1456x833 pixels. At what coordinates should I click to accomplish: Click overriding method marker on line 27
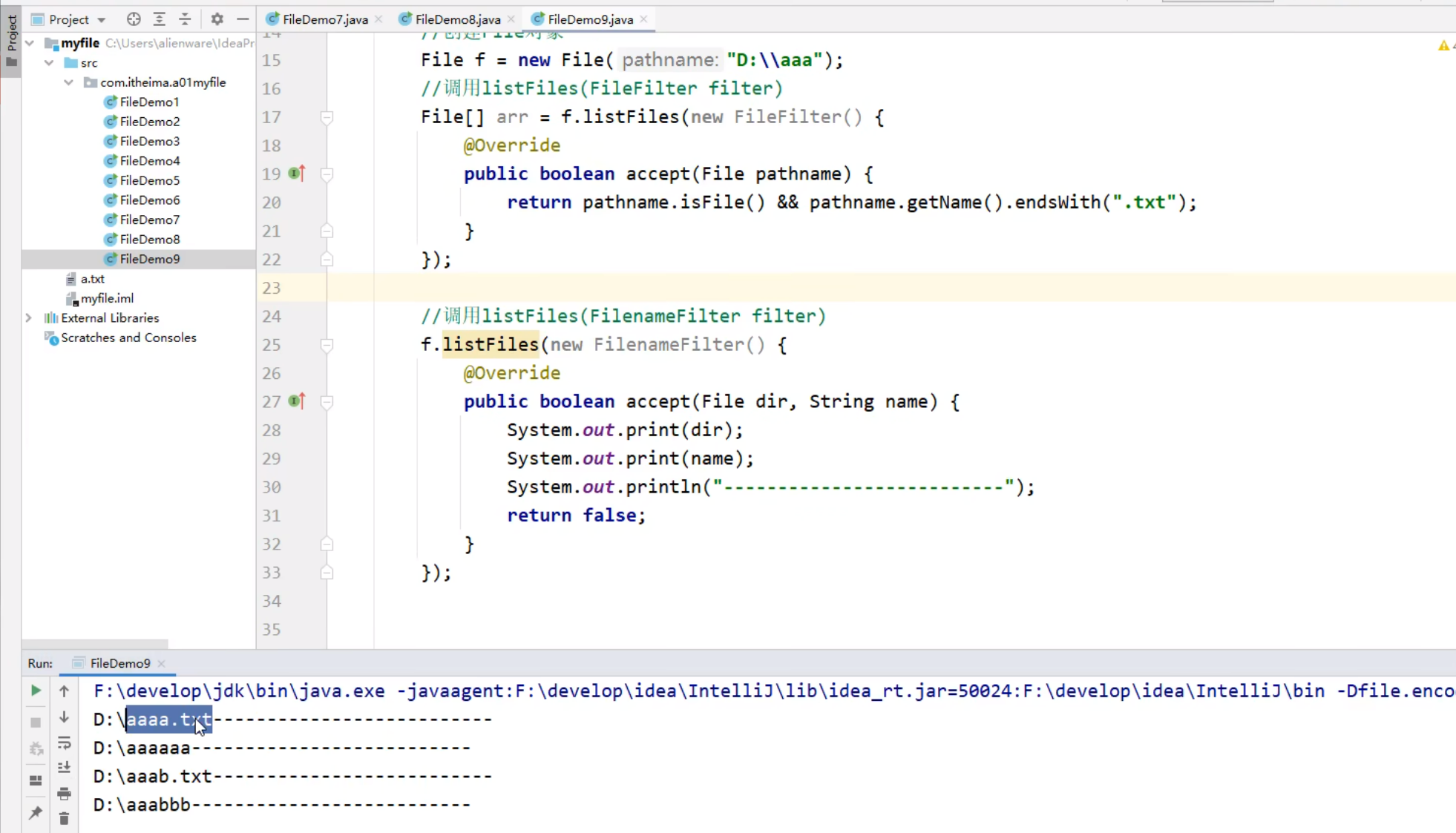[295, 401]
